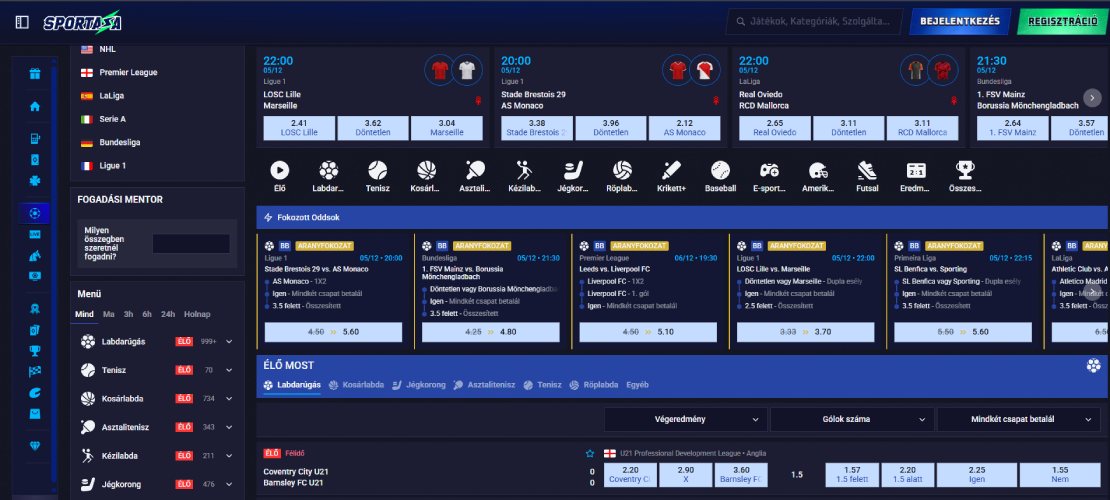Screen dimensions: 1110x500
Task: Select the active soccer ball sidebar icon
Action: coord(35,212)
